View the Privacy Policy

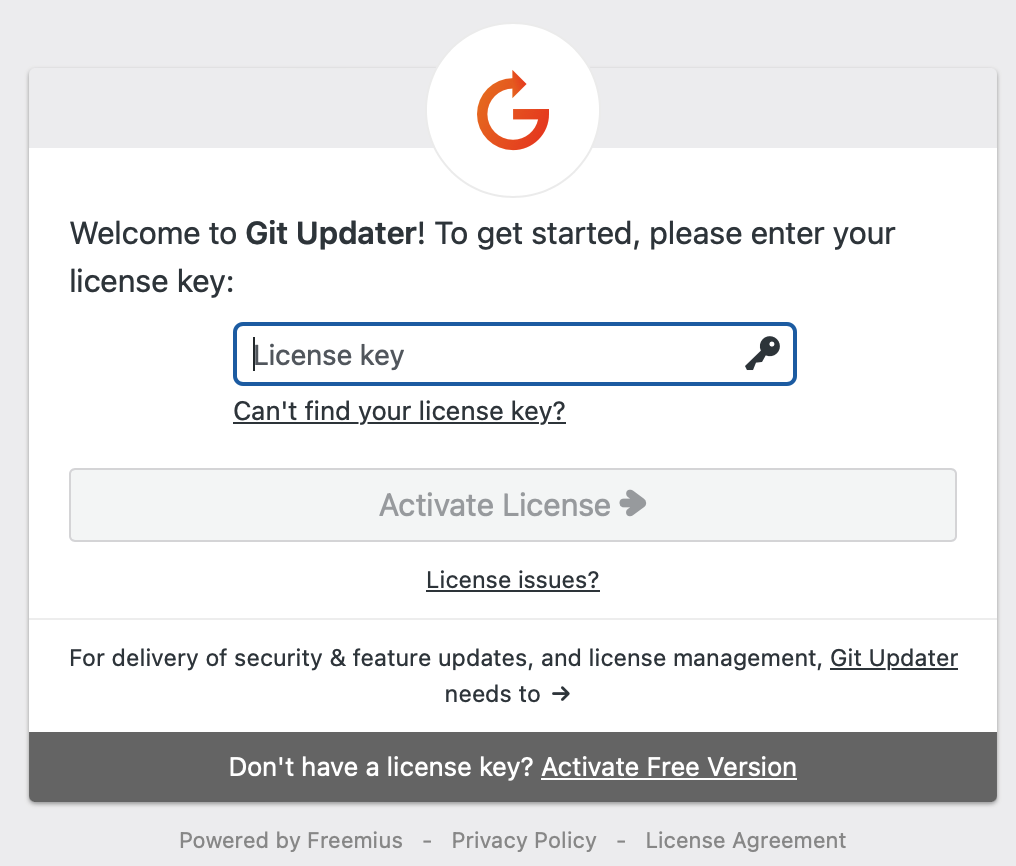(524, 840)
